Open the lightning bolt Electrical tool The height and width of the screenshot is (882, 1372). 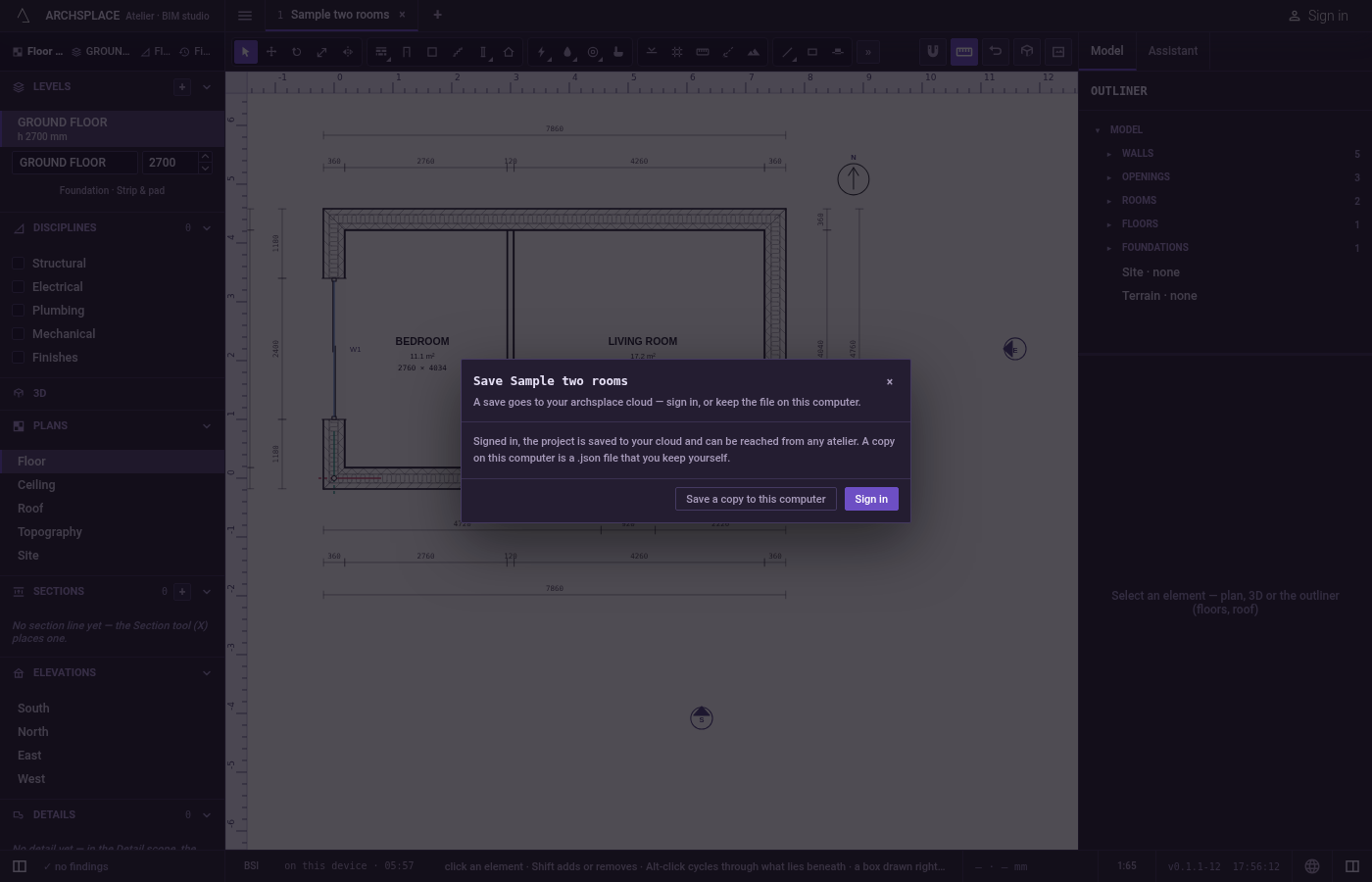tap(542, 52)
